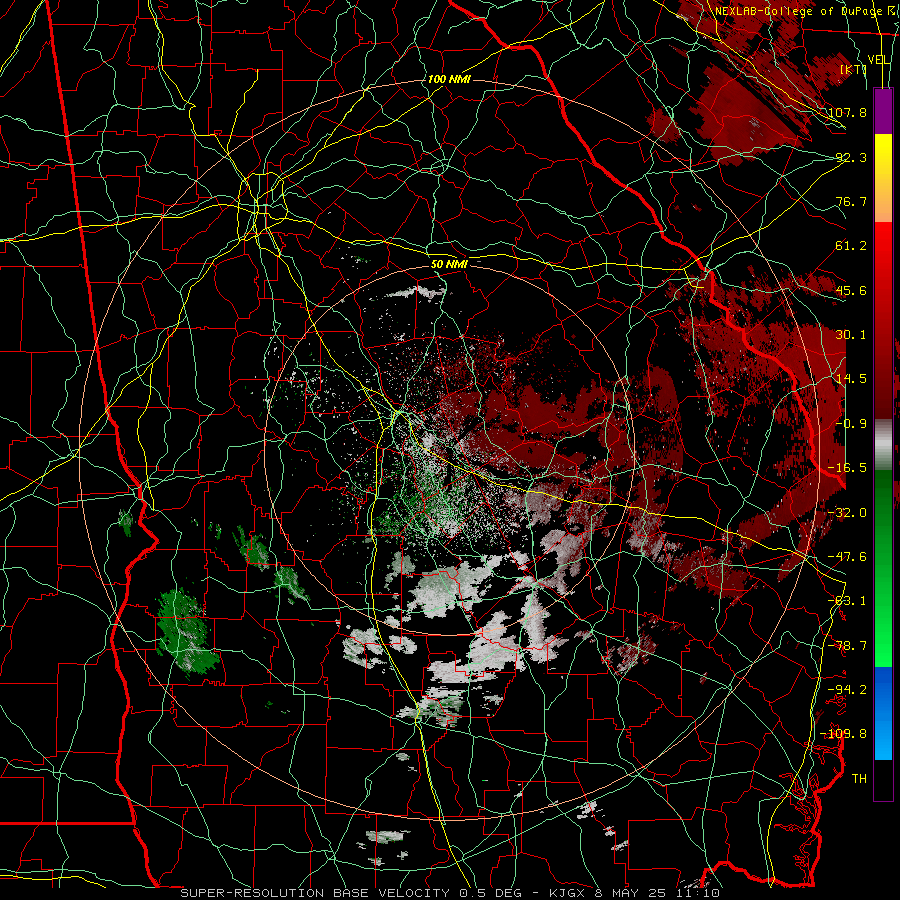Click the 76.7 value on velocity scale
900x900 pixels.
(x=851, y=201)
